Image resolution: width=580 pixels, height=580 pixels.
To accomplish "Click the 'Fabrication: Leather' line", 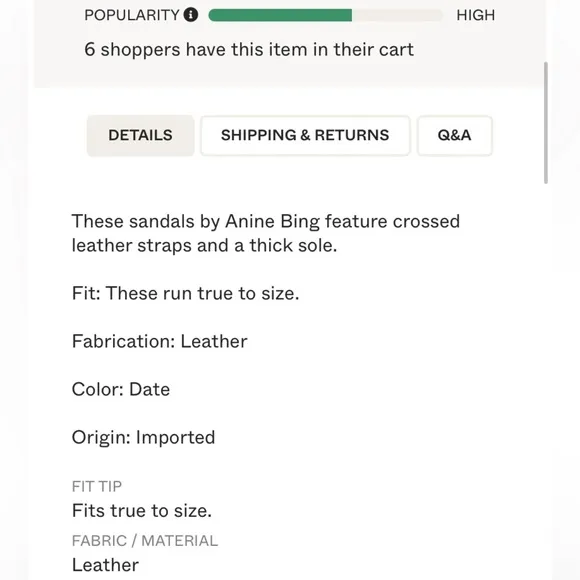I will pos(159,341).
